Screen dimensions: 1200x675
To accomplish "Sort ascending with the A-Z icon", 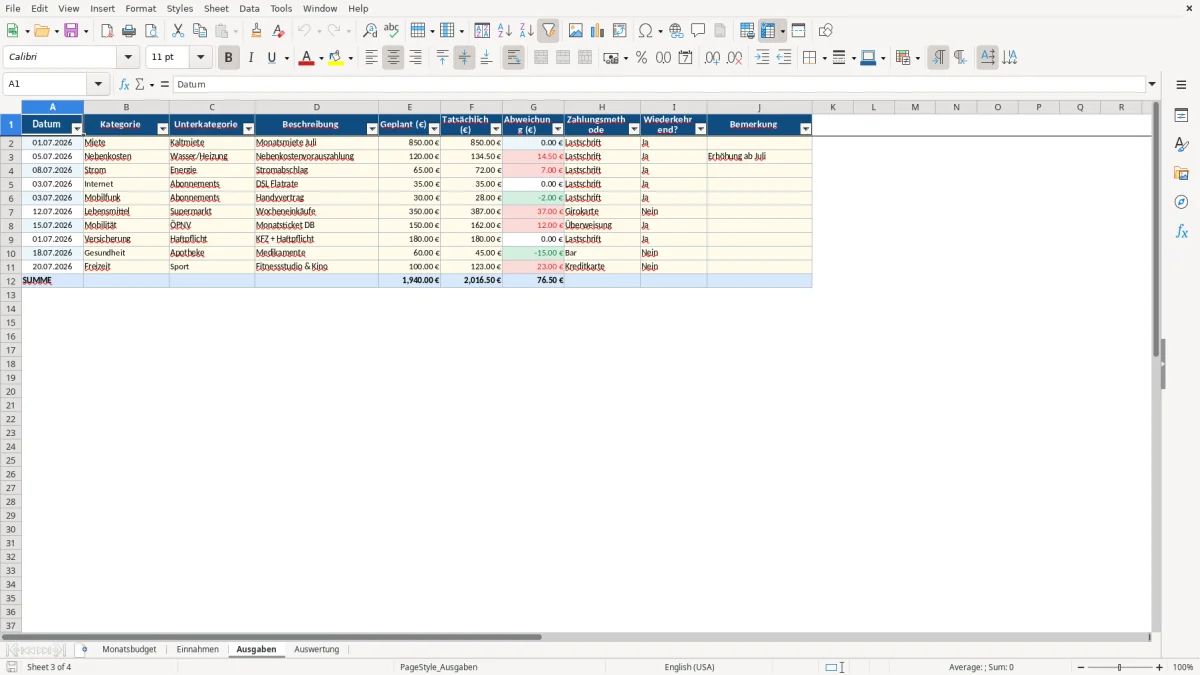I will click(x=505, y=31).
